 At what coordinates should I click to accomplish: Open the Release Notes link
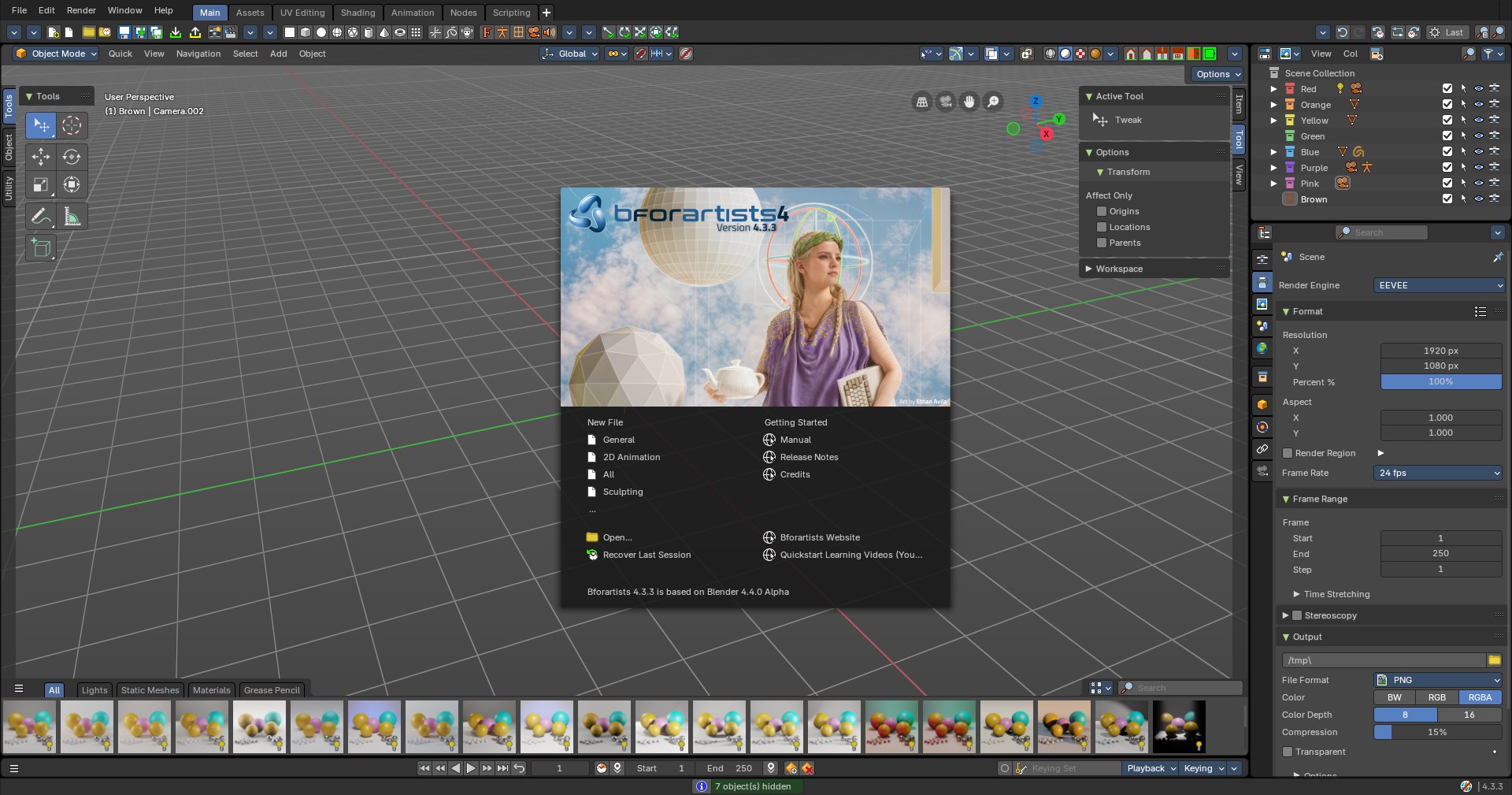tap(809, 457)
